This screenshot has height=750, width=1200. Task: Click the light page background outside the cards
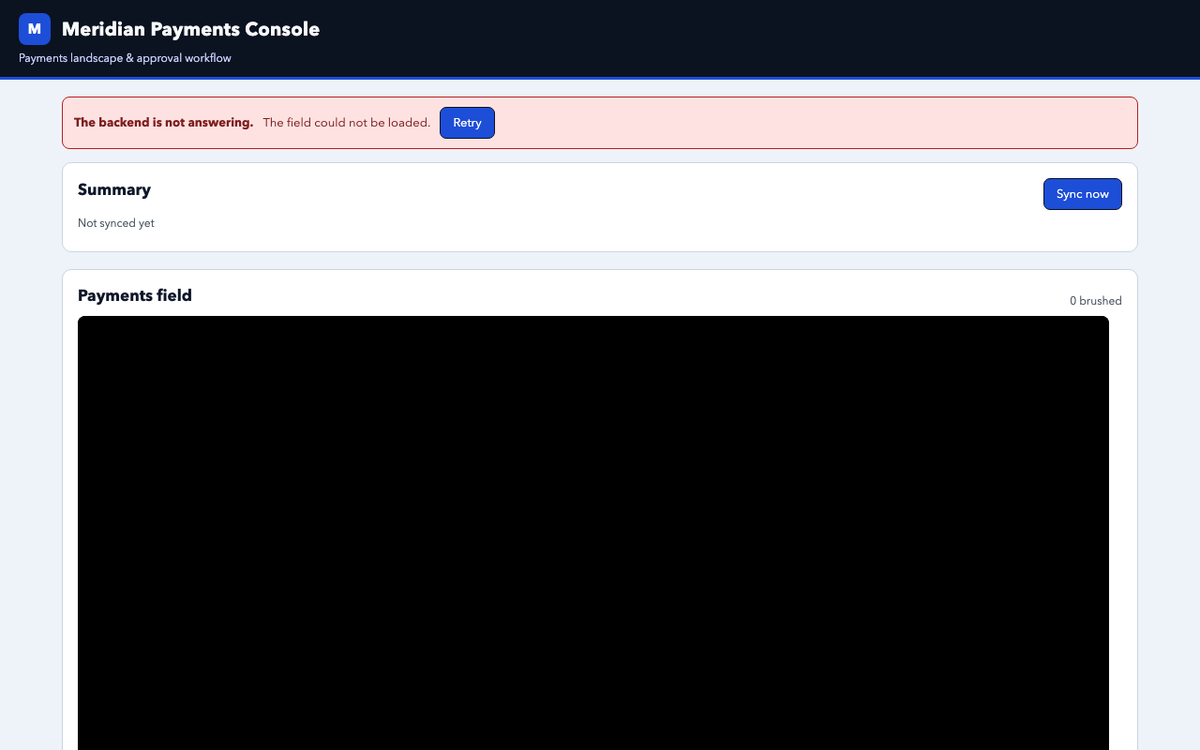point(30,400)
